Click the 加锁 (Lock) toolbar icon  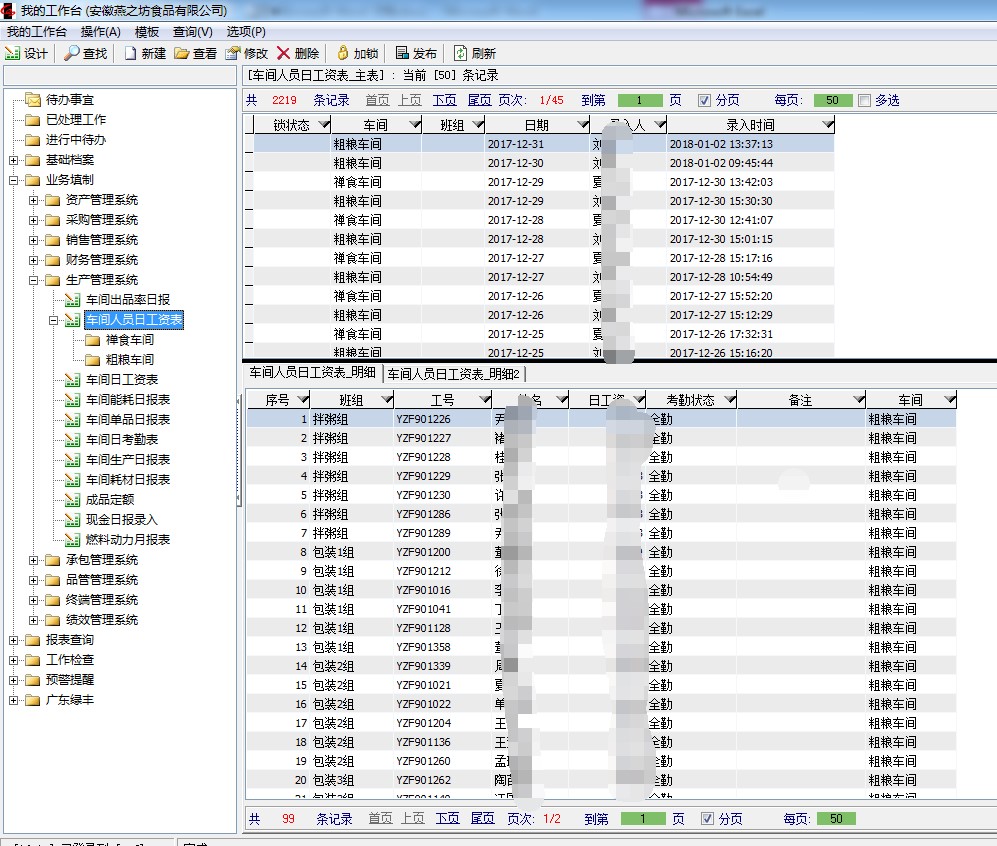click(342, 53)
